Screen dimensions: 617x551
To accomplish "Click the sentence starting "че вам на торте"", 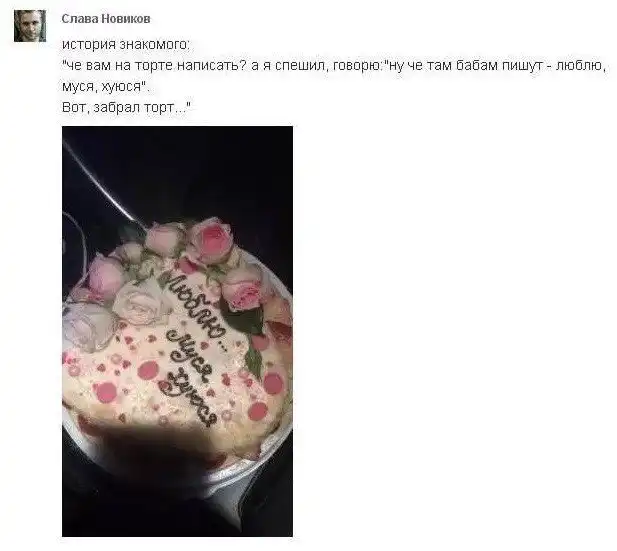I will coord(334,65).
